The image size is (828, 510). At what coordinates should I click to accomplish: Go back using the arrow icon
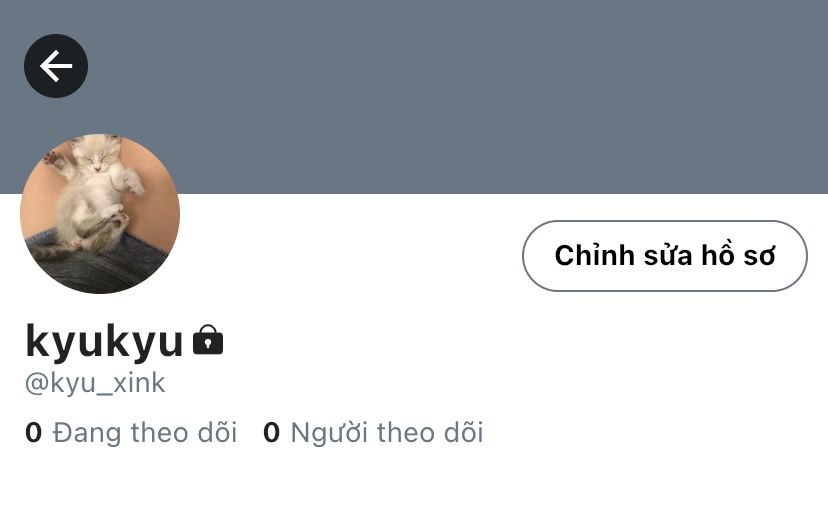tap(56, 66)
